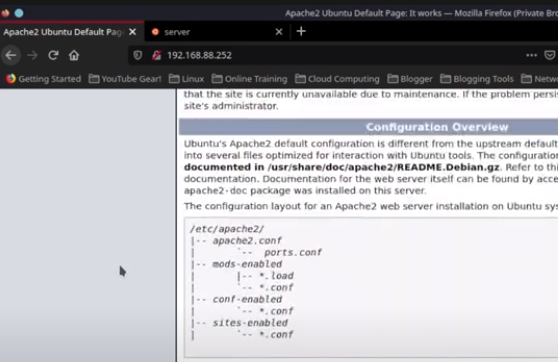Click the Configuration Overview heading
This screenshot has width=558, height=362.
point(437,127)
